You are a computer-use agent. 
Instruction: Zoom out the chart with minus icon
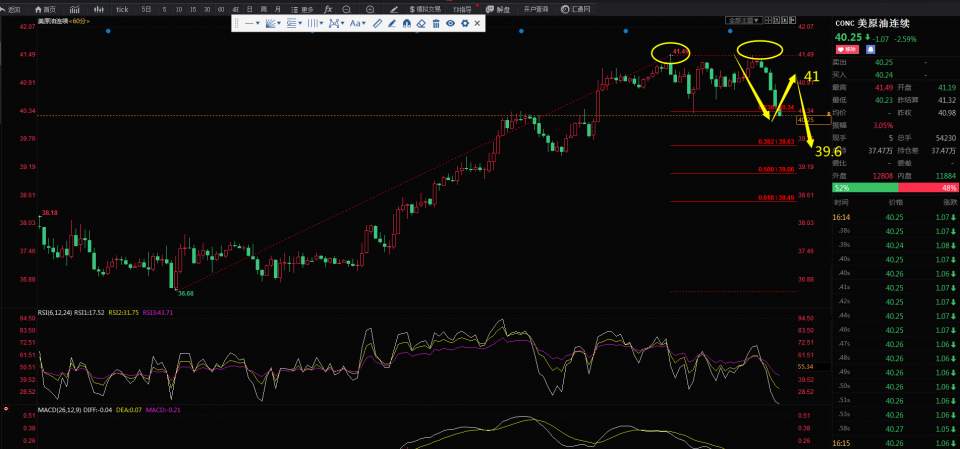(347, 10)
